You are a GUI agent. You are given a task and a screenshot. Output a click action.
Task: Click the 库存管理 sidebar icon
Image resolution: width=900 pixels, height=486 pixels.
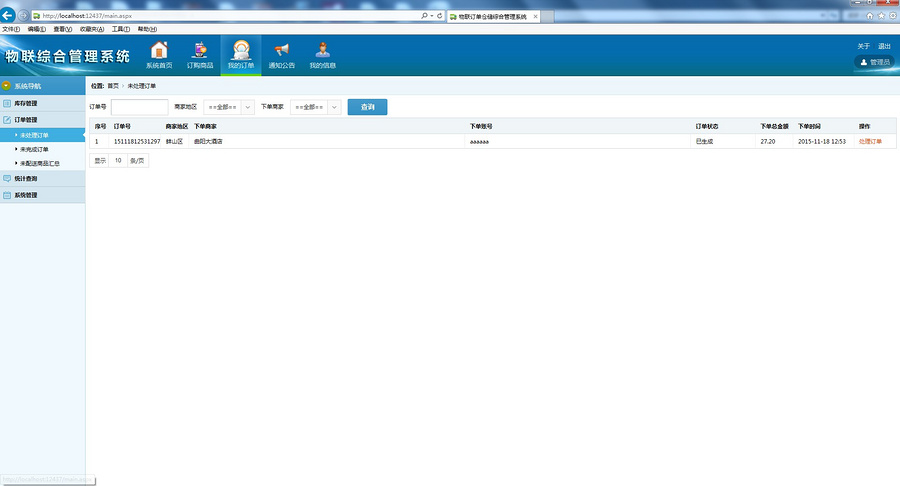click(7, 103)
